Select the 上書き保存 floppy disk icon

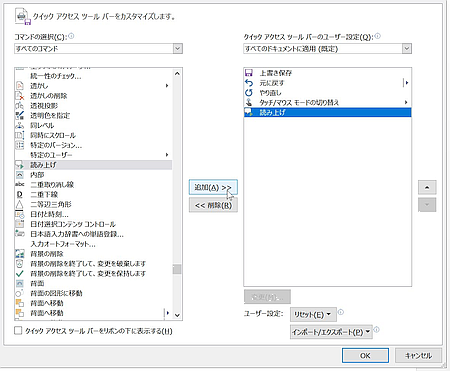point(249,73)
